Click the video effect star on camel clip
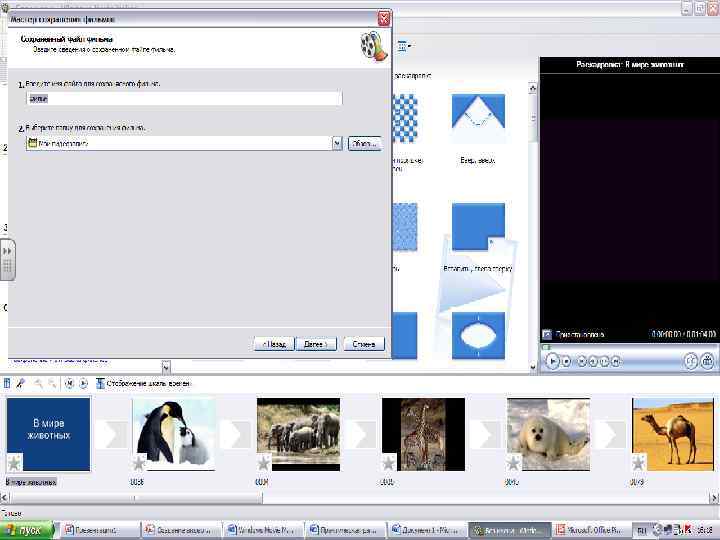Viewport: 720px width, 540px height. pyautogui.click(x=639, y=463)
